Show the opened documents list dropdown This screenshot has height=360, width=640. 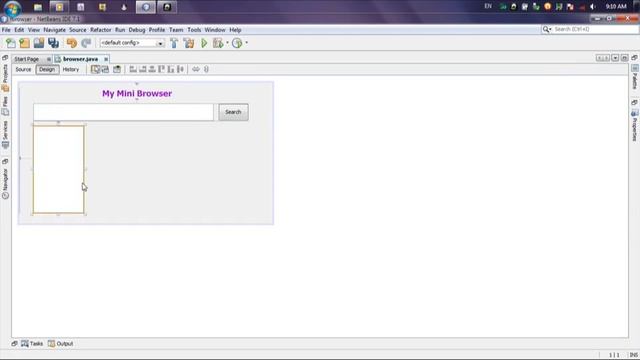(615, 58)
